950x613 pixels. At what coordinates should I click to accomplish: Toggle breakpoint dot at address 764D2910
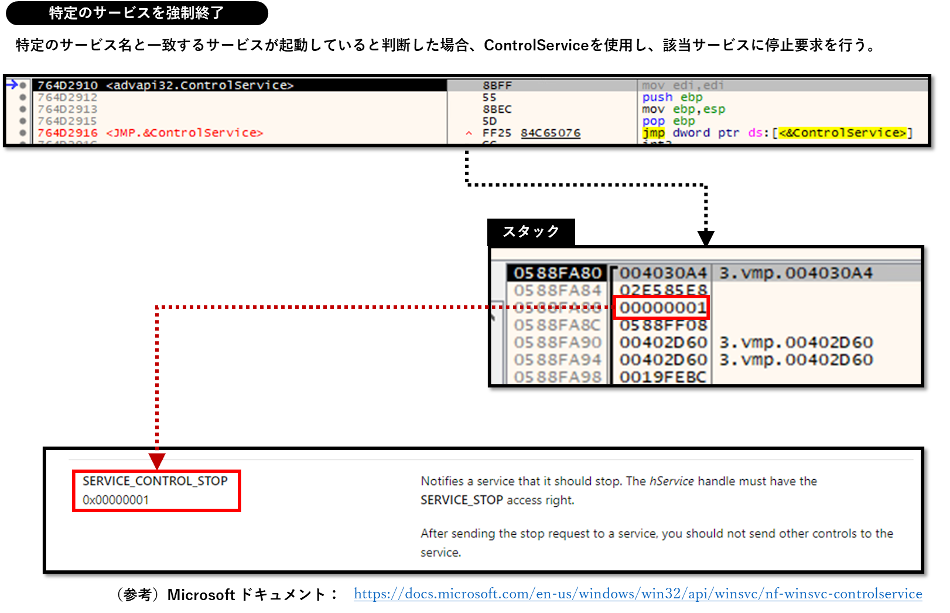[x=25, y=86]
